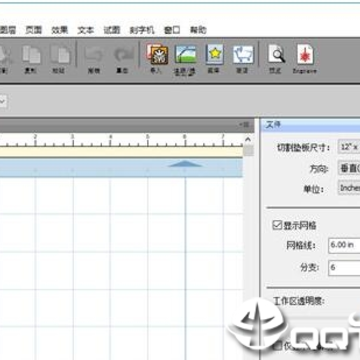Click the 网格线 6.00 in field
The width and height of the screenshot is (360, 360).
click(x=344, y=245)
